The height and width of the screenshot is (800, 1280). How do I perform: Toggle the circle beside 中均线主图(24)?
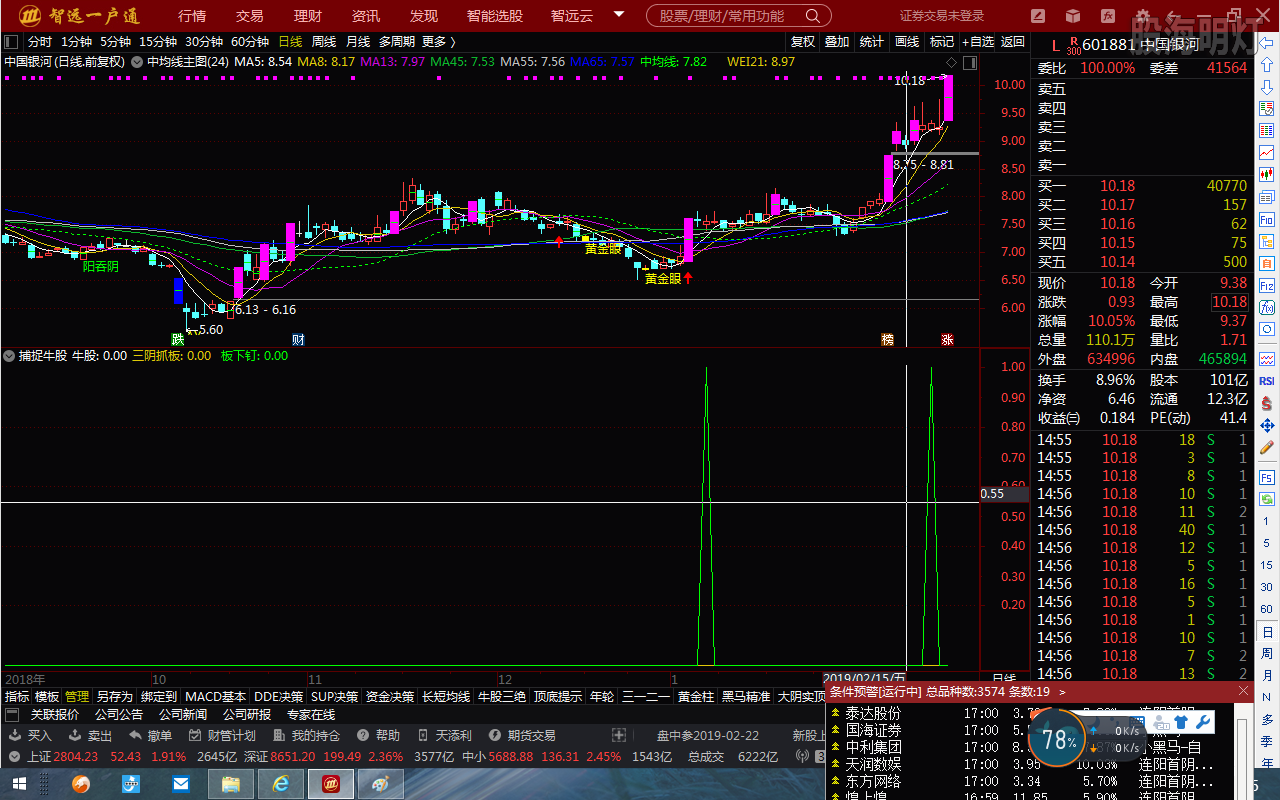[137, 61]
